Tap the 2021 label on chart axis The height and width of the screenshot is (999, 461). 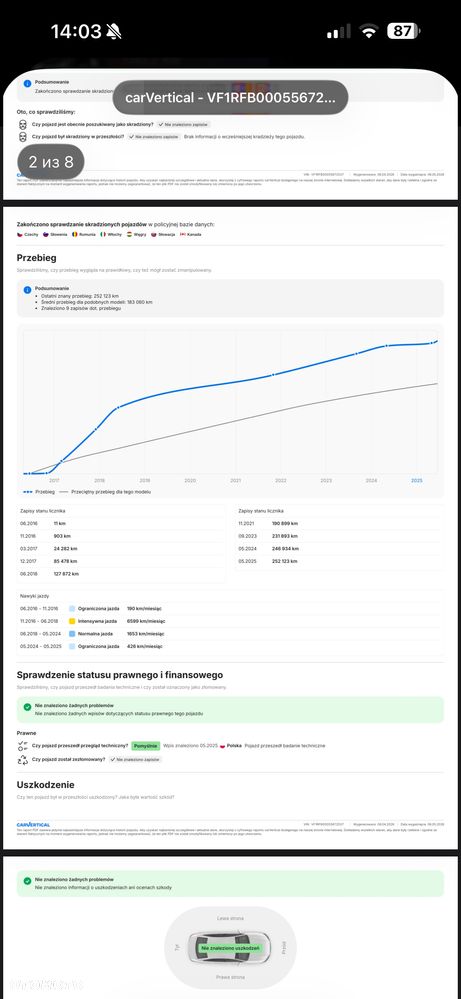pyautogui.click(x=236, y=480)
